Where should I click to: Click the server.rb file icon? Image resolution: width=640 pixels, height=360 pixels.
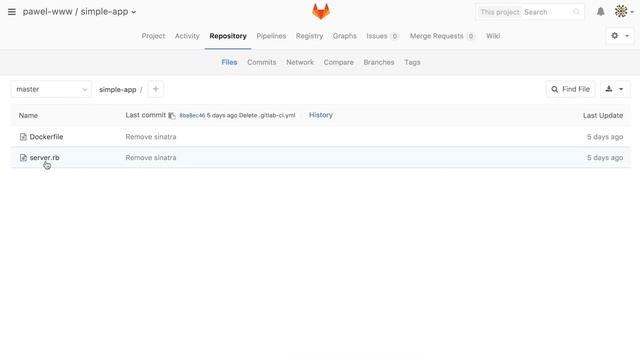(x=23, y=158)
